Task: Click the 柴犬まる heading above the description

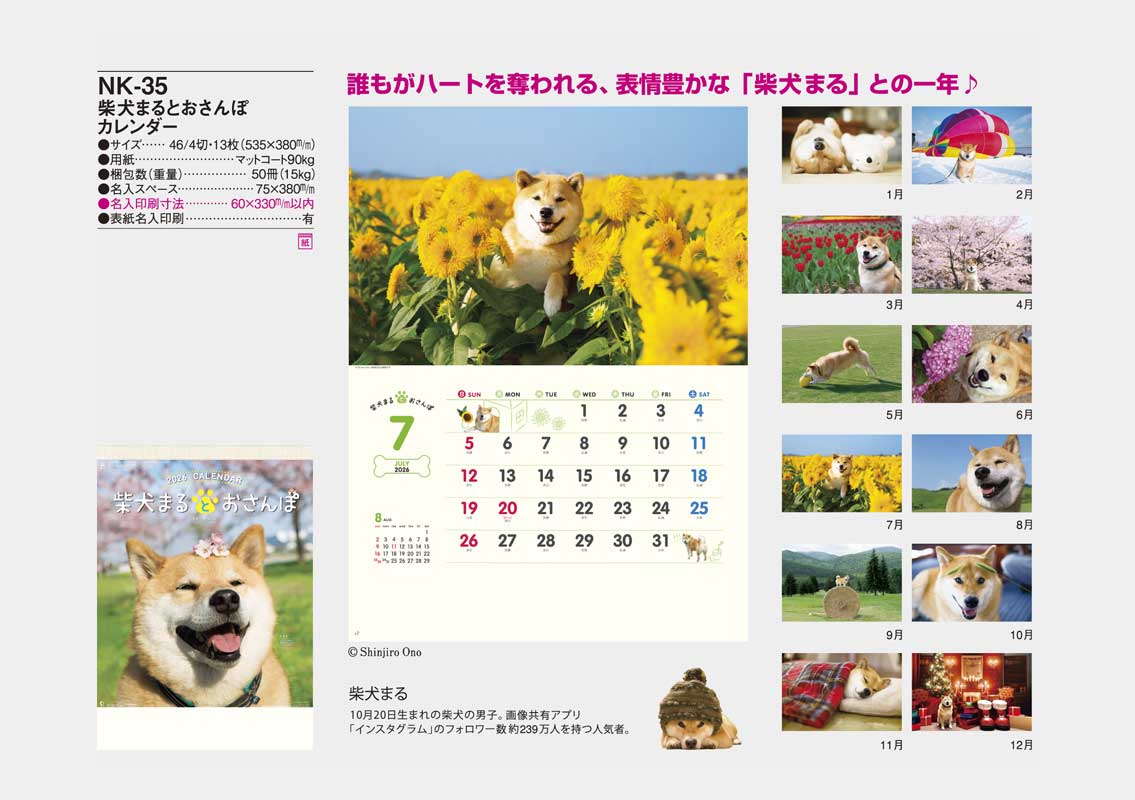Action: [378, 694]
